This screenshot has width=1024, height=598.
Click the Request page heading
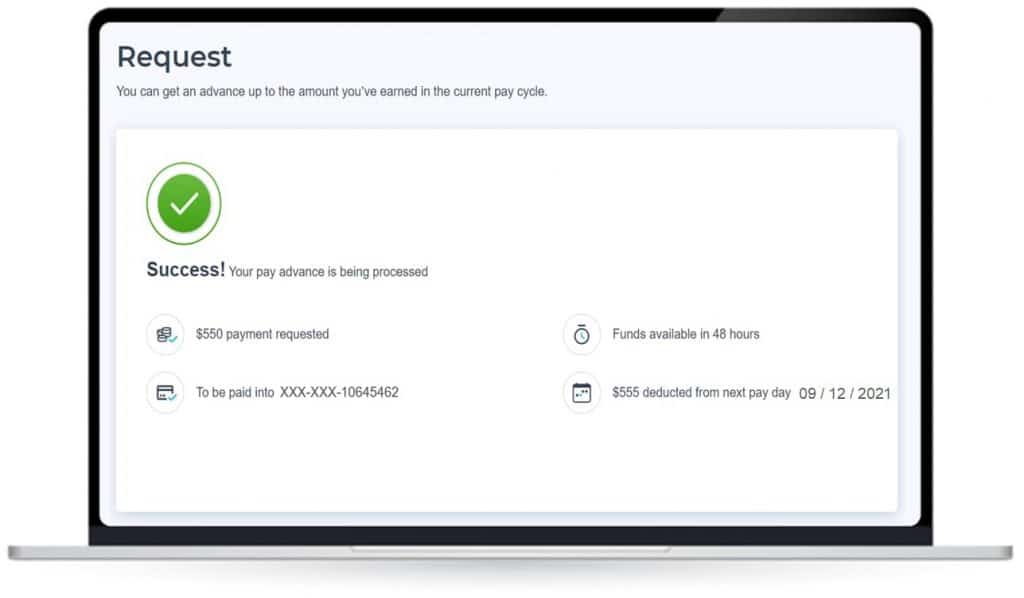(174, 57)
